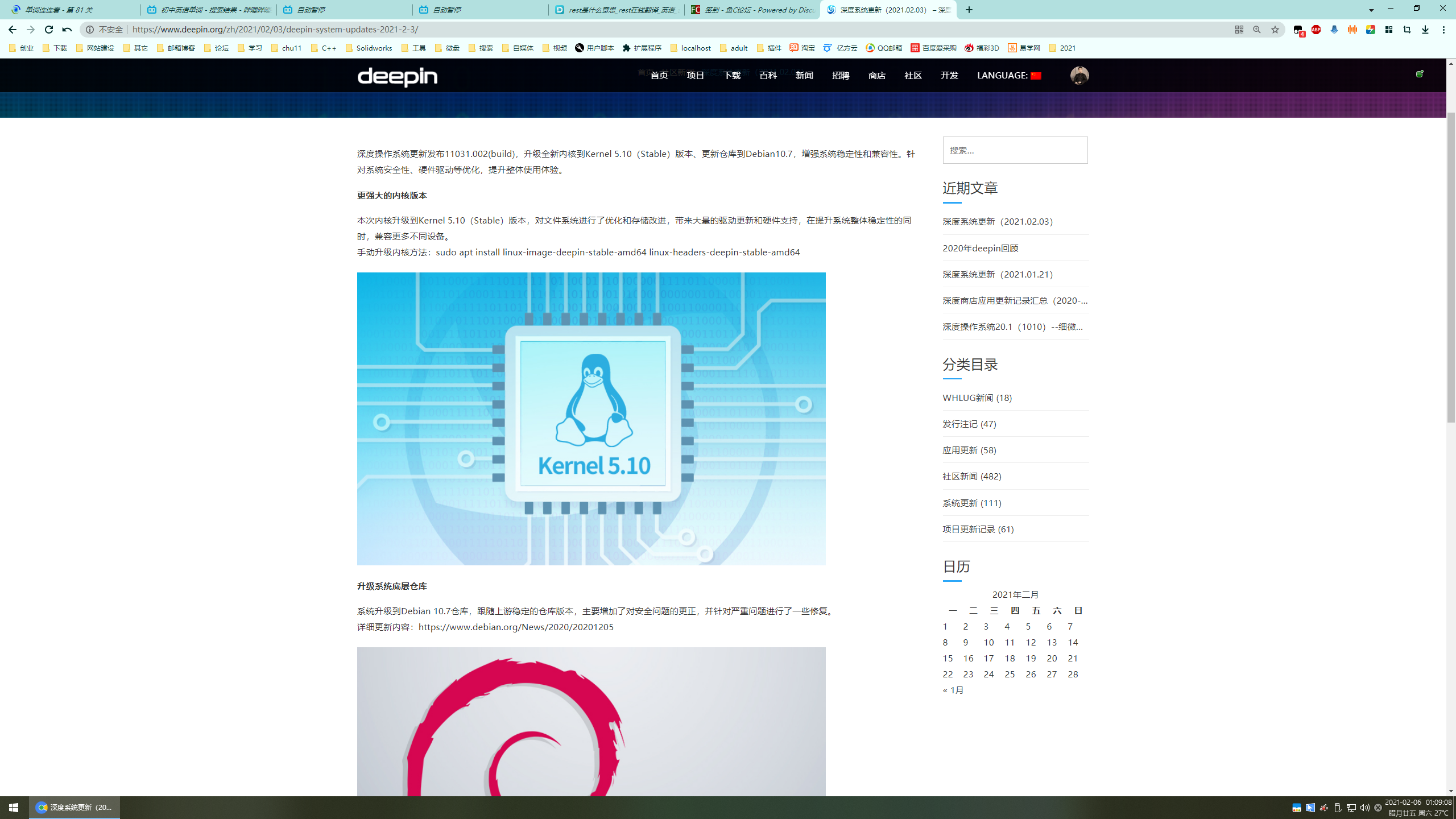1456x819 pixels.
Task: Click the zoom magnifier icon in address bar
Action: click(x=1257, y=30)
